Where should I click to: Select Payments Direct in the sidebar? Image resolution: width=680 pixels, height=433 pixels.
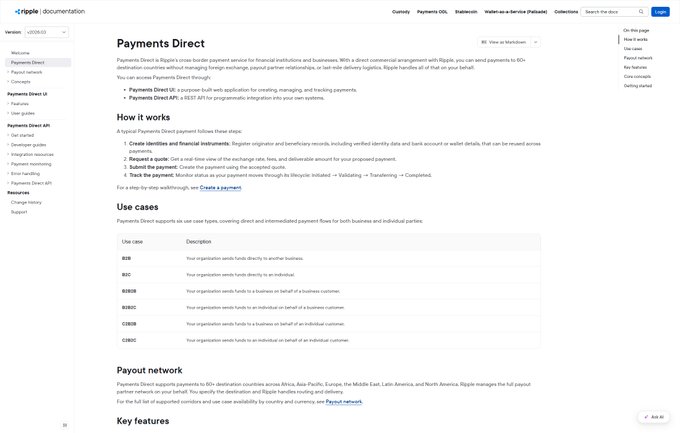click(x=38, y=62)
